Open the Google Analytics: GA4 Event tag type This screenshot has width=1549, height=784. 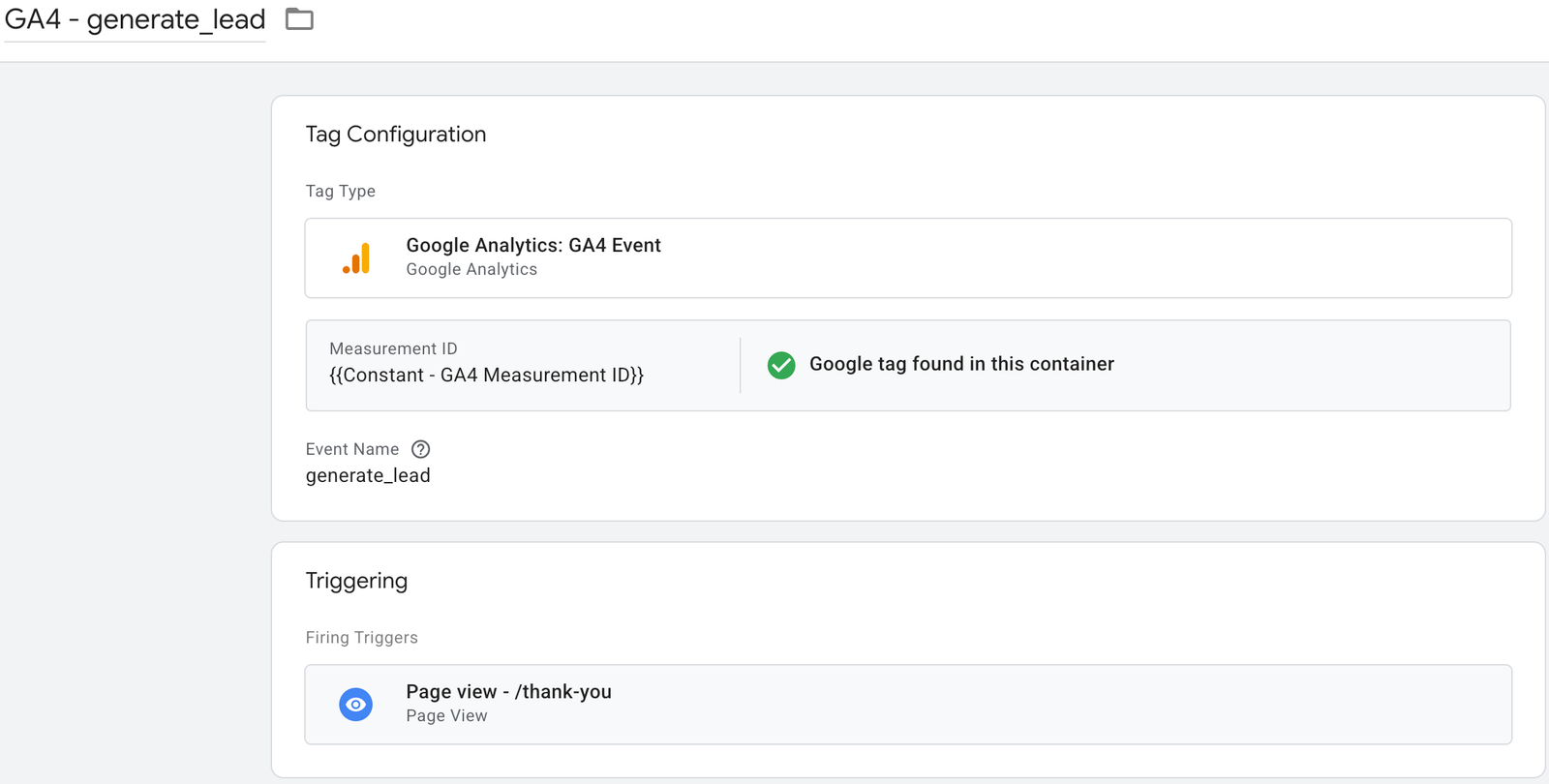pos(908,258)
